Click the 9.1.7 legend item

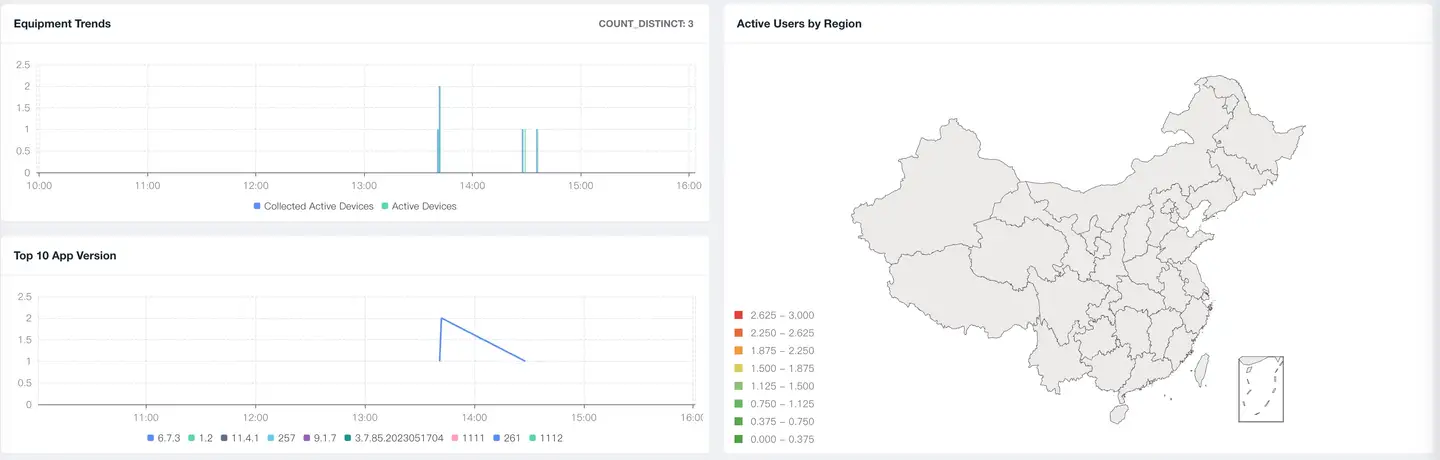coord(321,438)
